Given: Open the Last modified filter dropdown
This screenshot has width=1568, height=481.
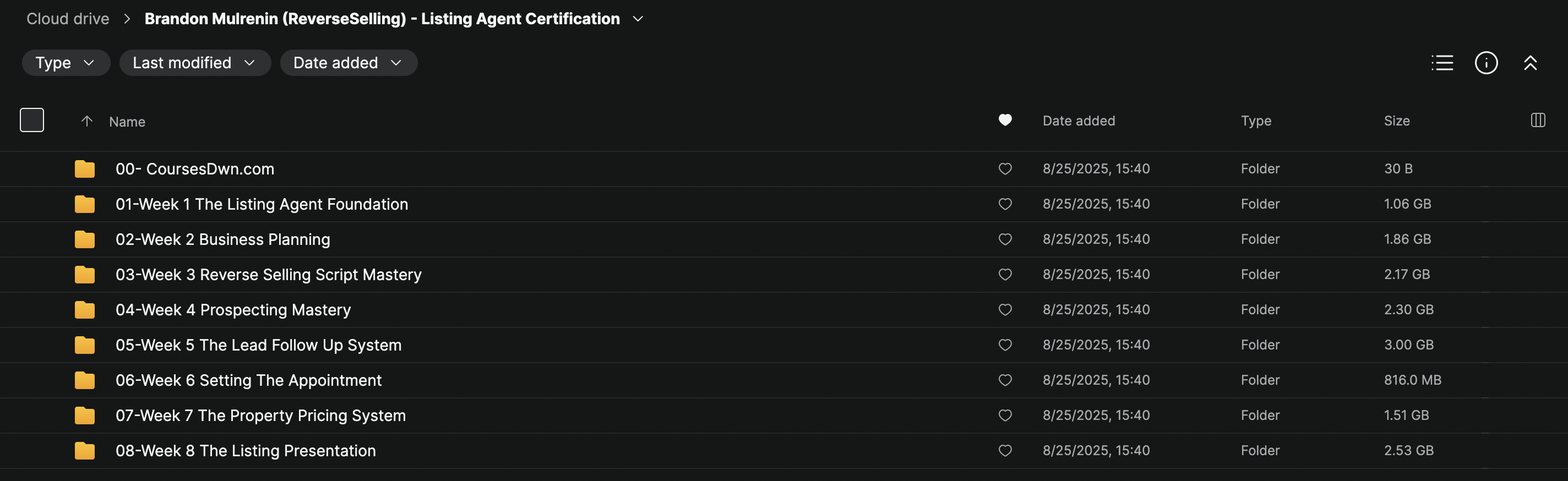Looking at the screenshot, I should point(195,63).
